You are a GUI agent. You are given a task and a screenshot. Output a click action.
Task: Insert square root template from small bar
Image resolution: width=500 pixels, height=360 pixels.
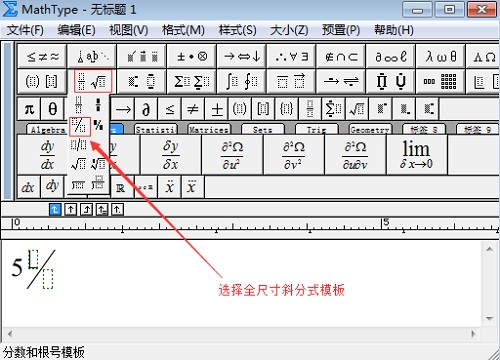point(357,109)
